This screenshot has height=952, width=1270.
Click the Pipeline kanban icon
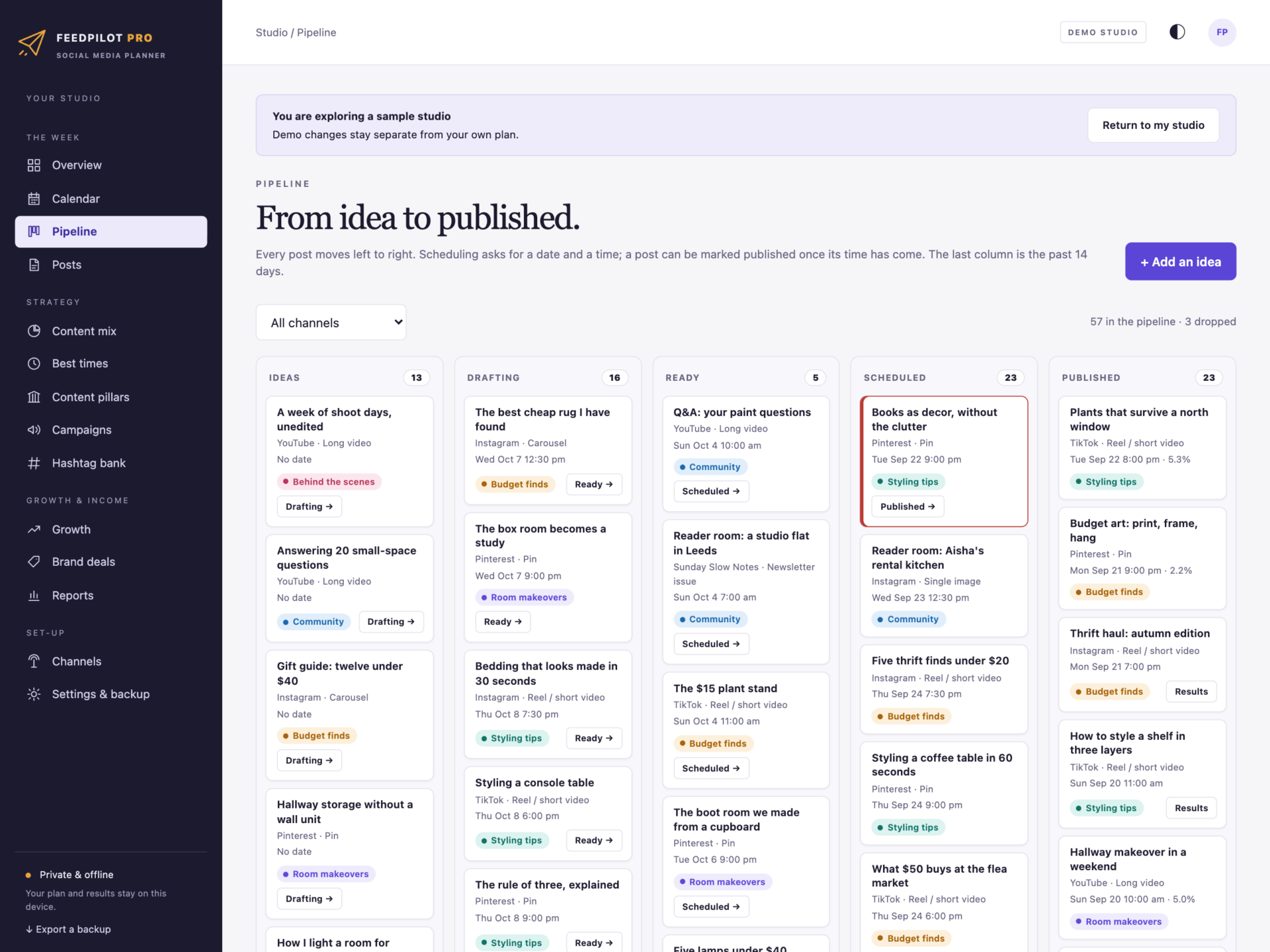coord(34,231)
